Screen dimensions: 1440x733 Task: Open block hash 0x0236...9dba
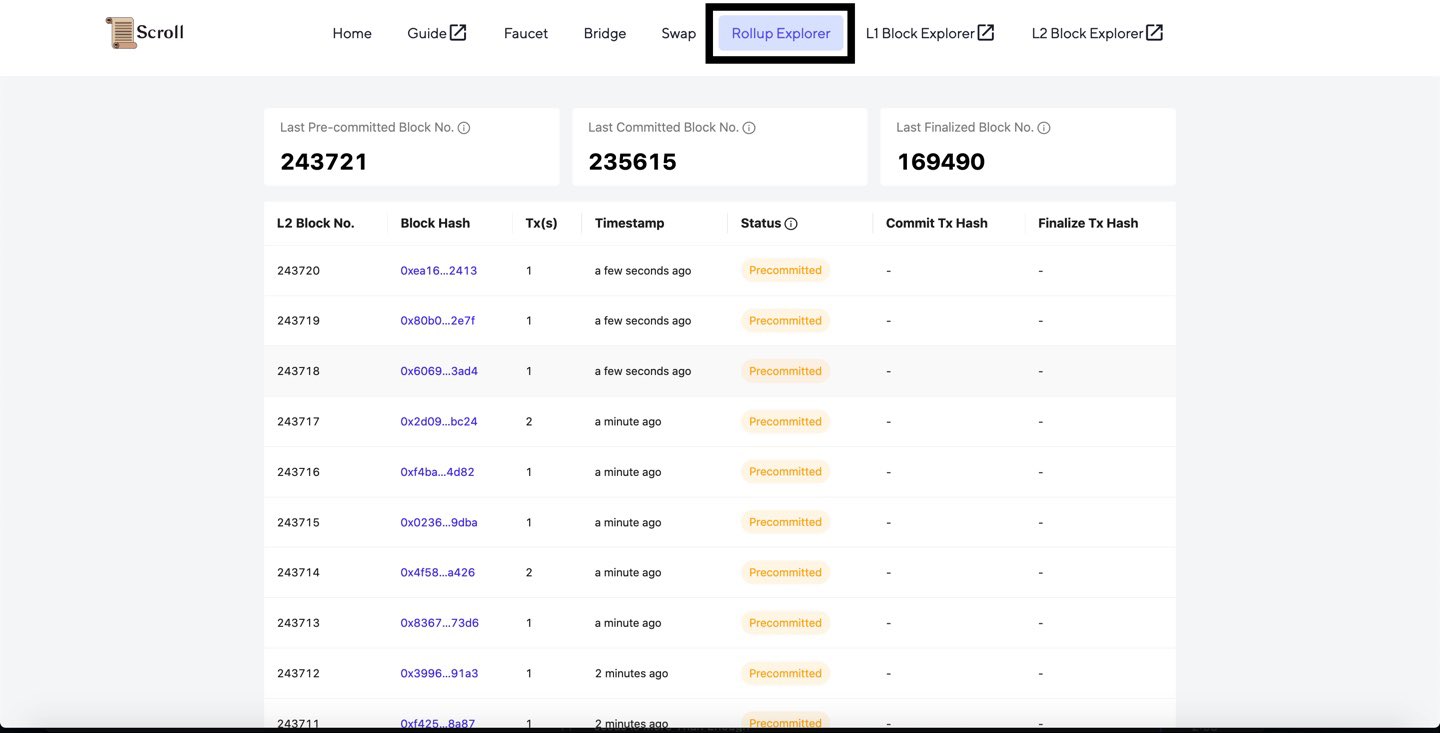tap(439, 523)
